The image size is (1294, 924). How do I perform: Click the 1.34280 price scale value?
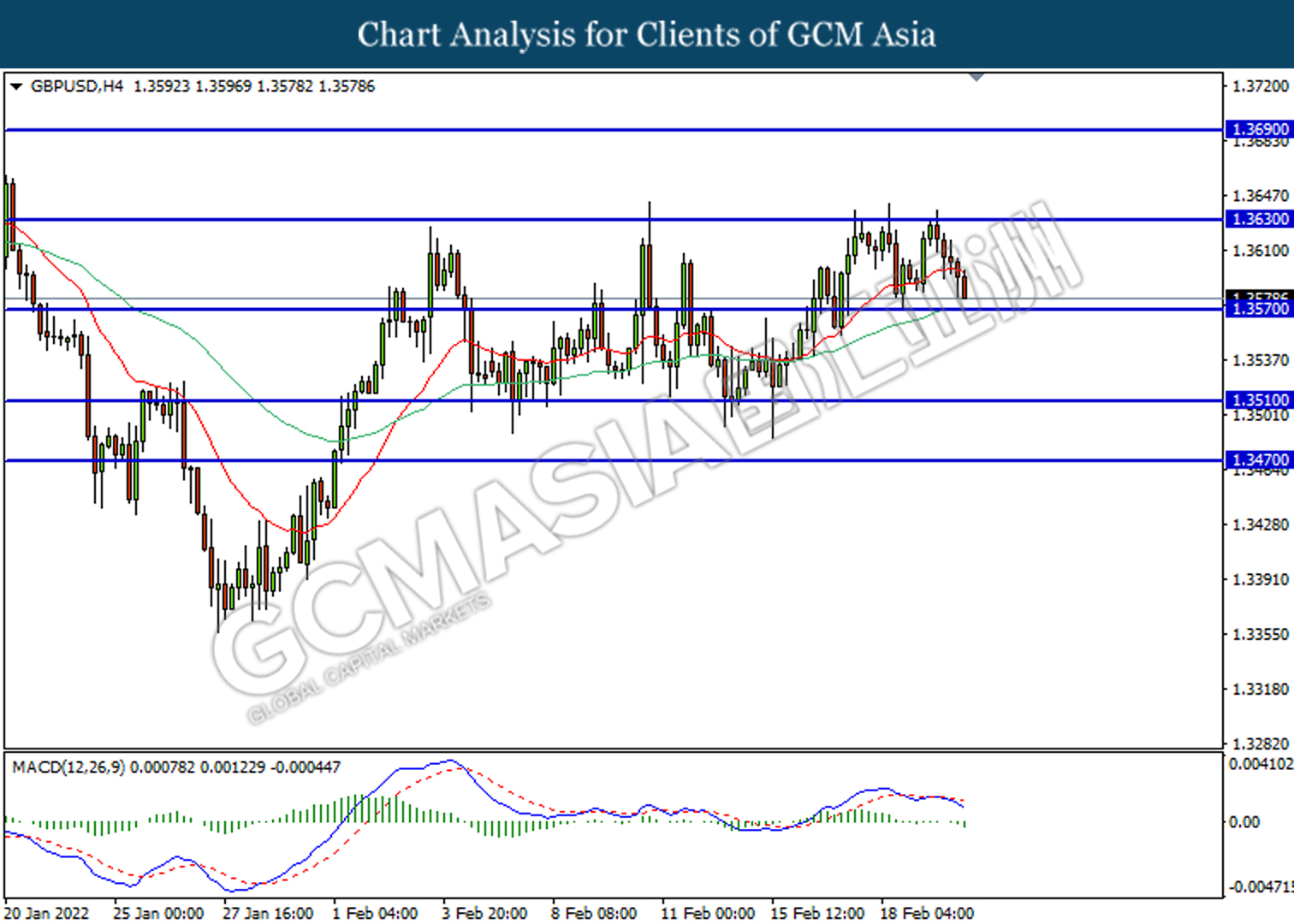[x=1260, y=524]
